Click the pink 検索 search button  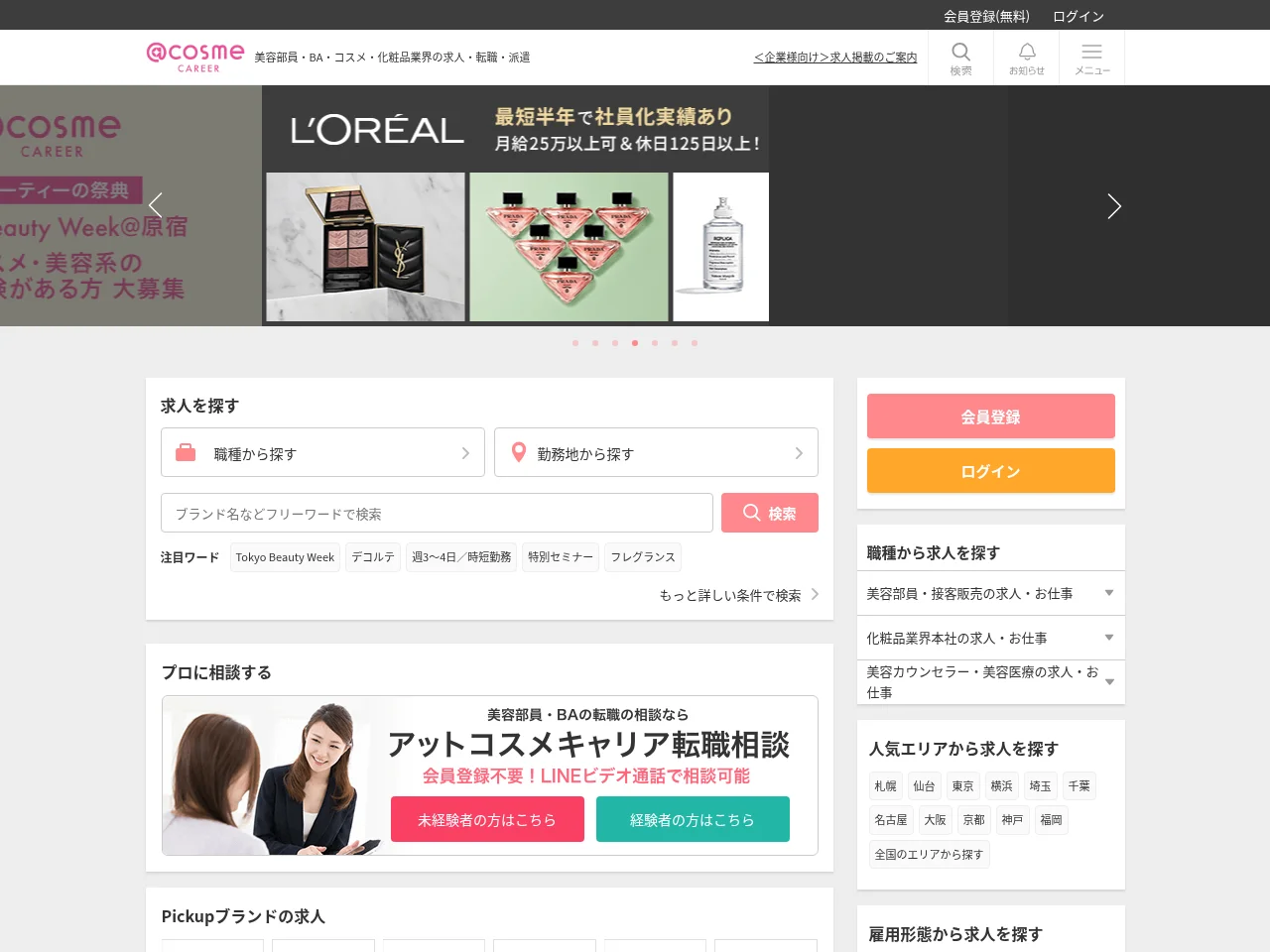pyautogui.click(x=770, y=513)
